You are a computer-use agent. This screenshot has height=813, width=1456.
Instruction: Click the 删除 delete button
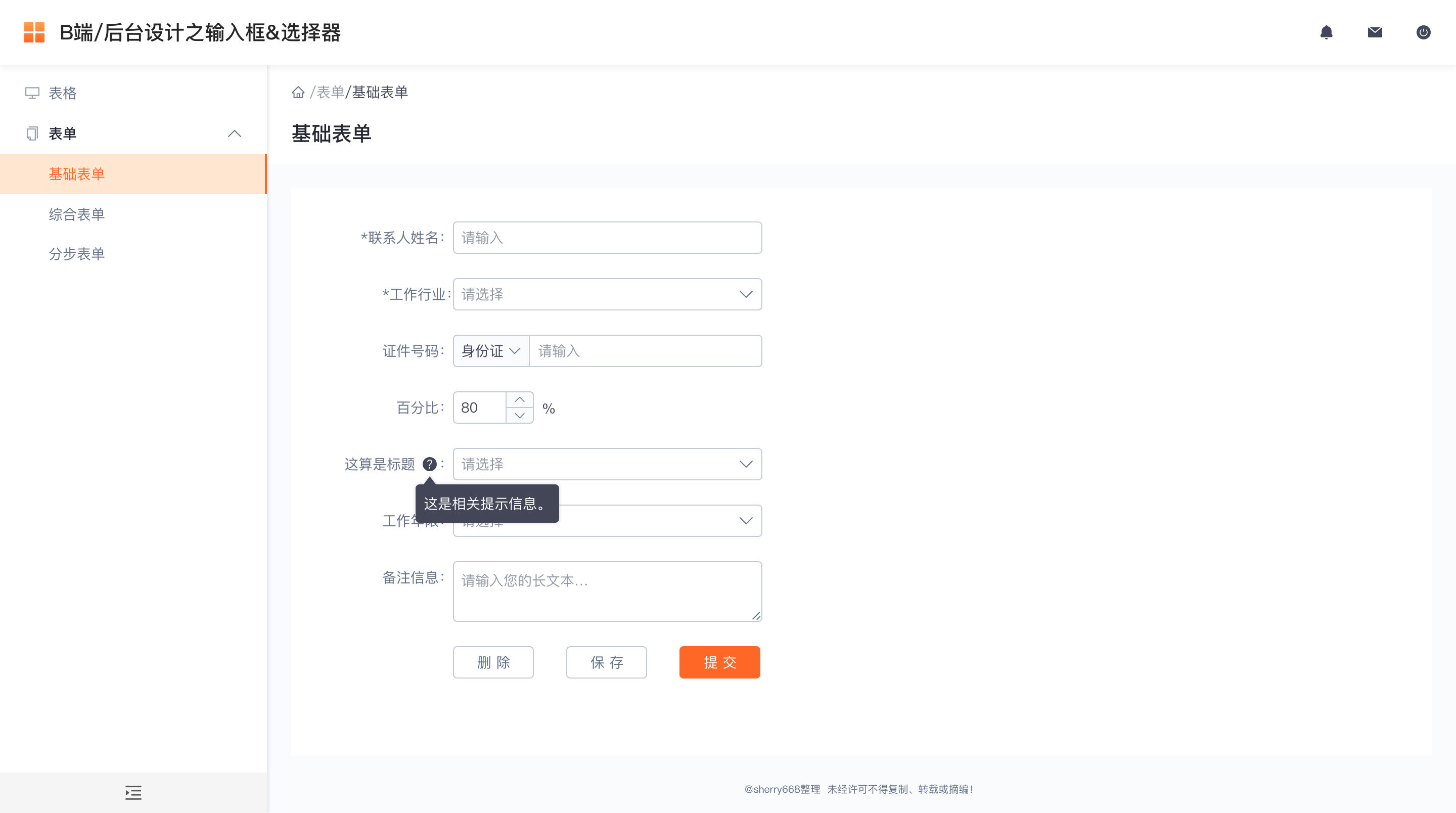[x=493, y=662]
